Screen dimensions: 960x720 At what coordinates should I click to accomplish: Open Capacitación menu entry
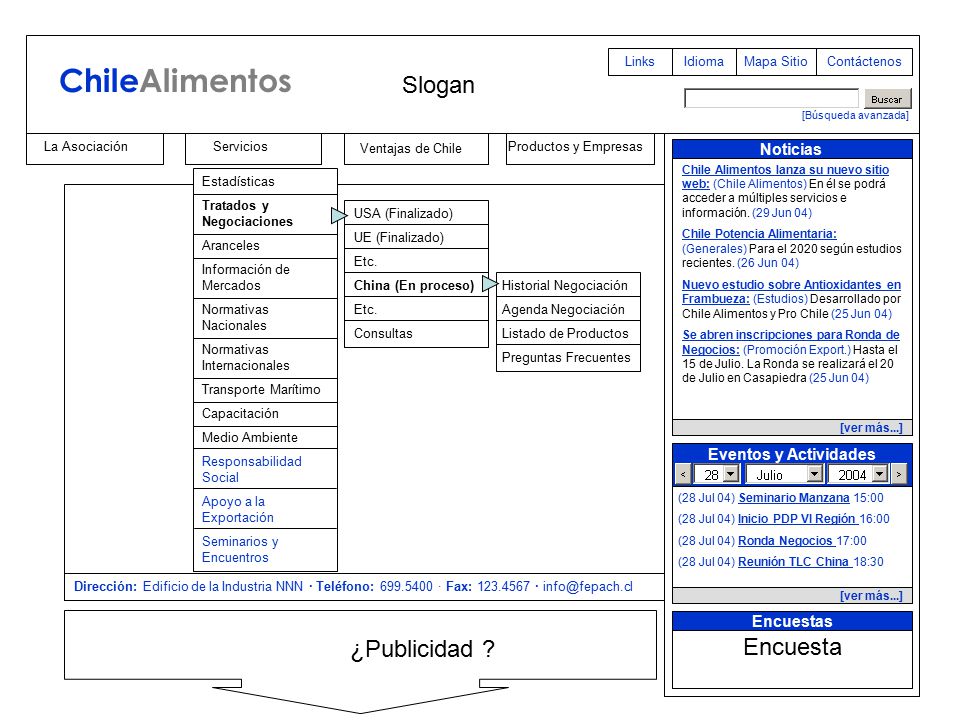265,414
